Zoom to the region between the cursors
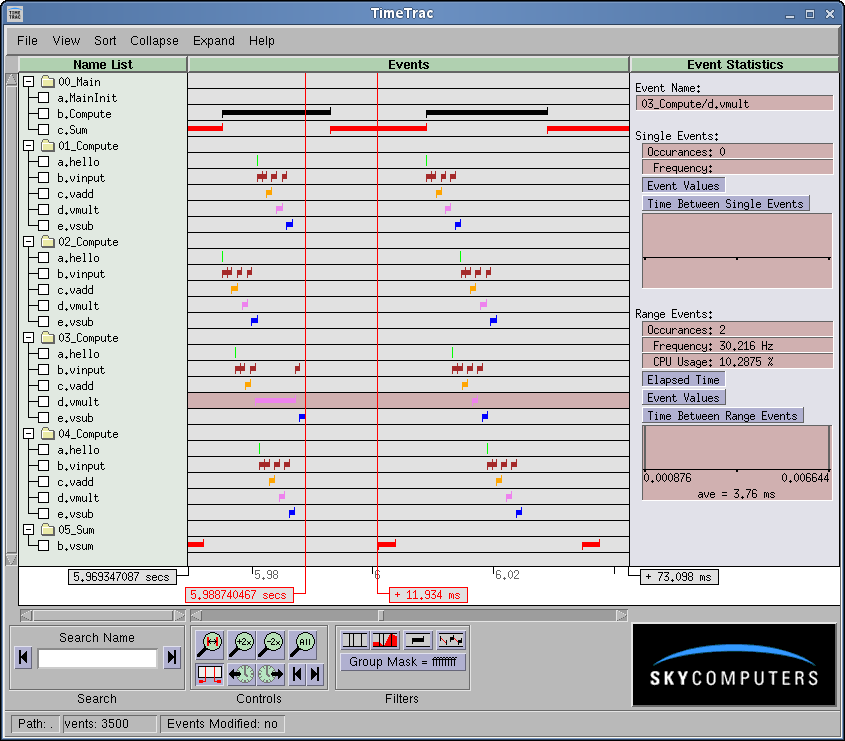The width and height of the screenshot is (845, 741). click(210, 643)
